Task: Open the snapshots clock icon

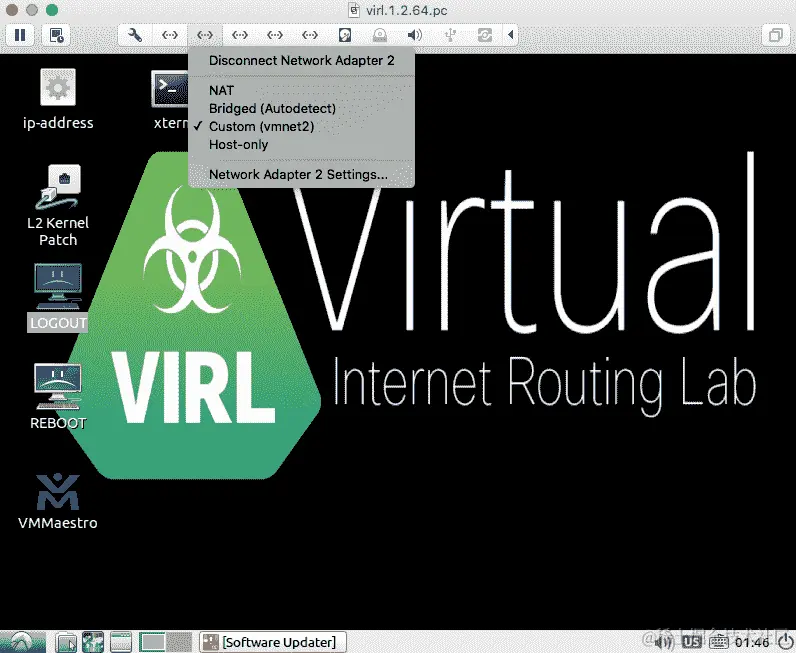Action: point(56,35)
